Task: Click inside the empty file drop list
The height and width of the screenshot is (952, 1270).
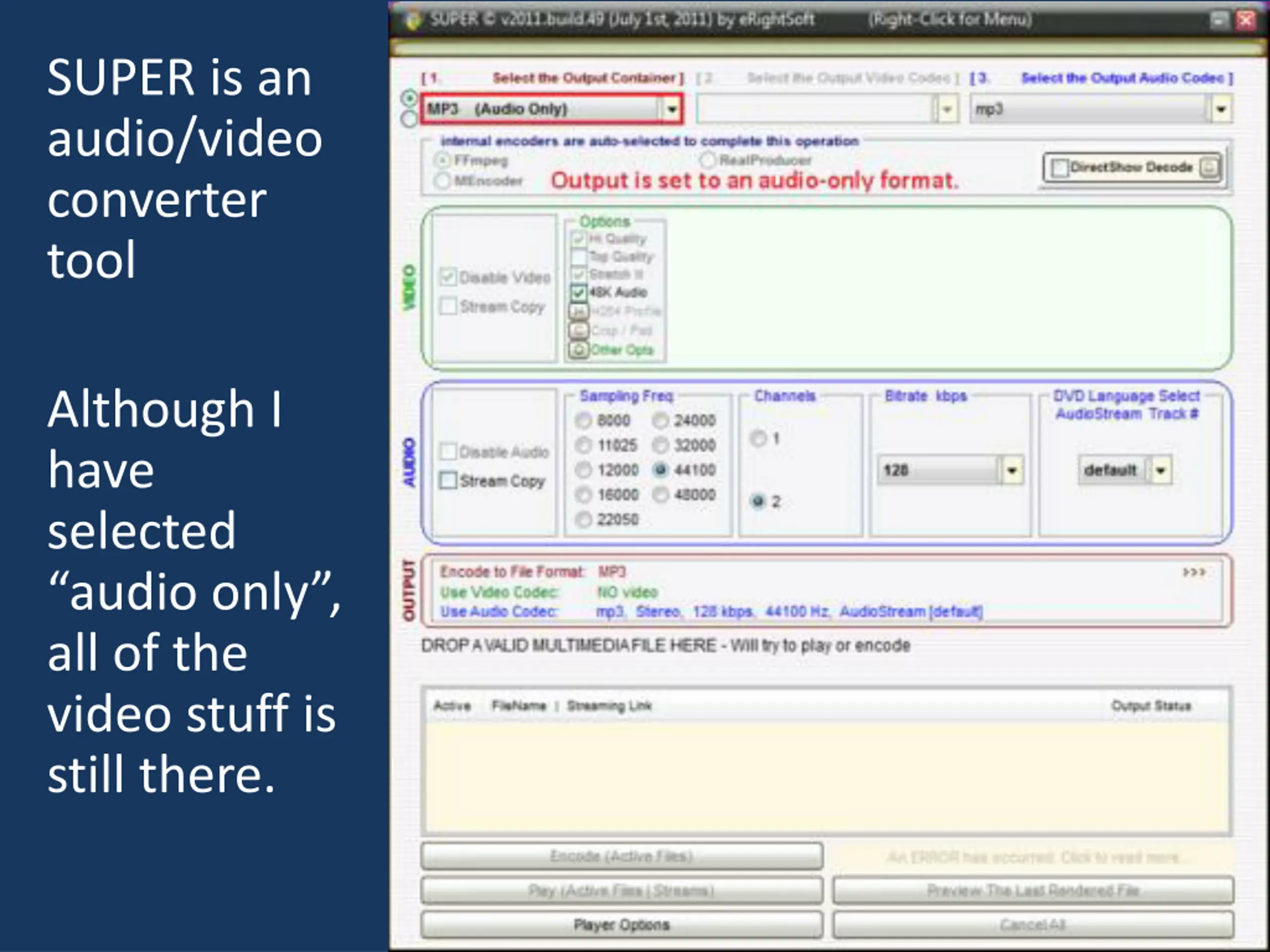Action: [826, 776]
